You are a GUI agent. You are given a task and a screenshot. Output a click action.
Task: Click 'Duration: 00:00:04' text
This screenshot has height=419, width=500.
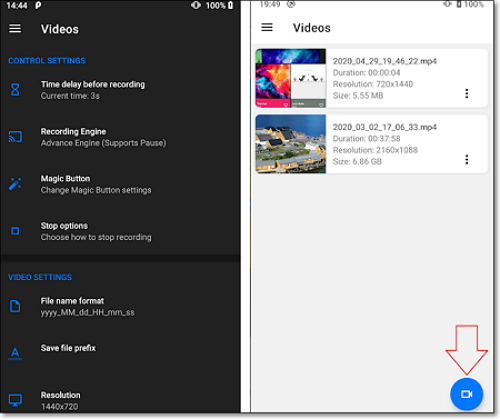coord(366,73)
